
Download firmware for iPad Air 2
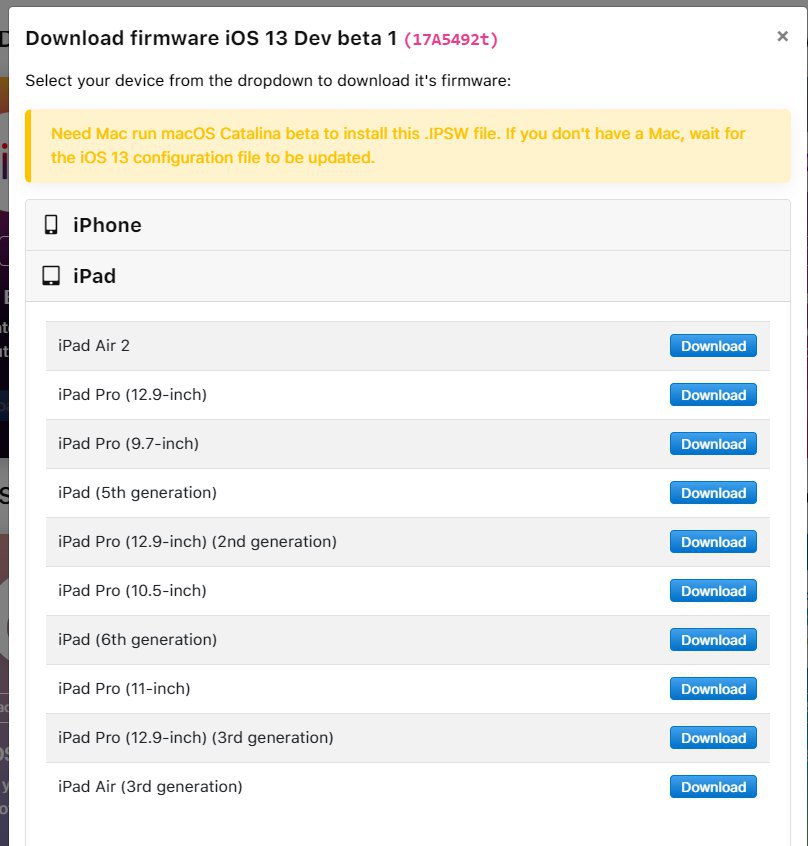[713, 346]
